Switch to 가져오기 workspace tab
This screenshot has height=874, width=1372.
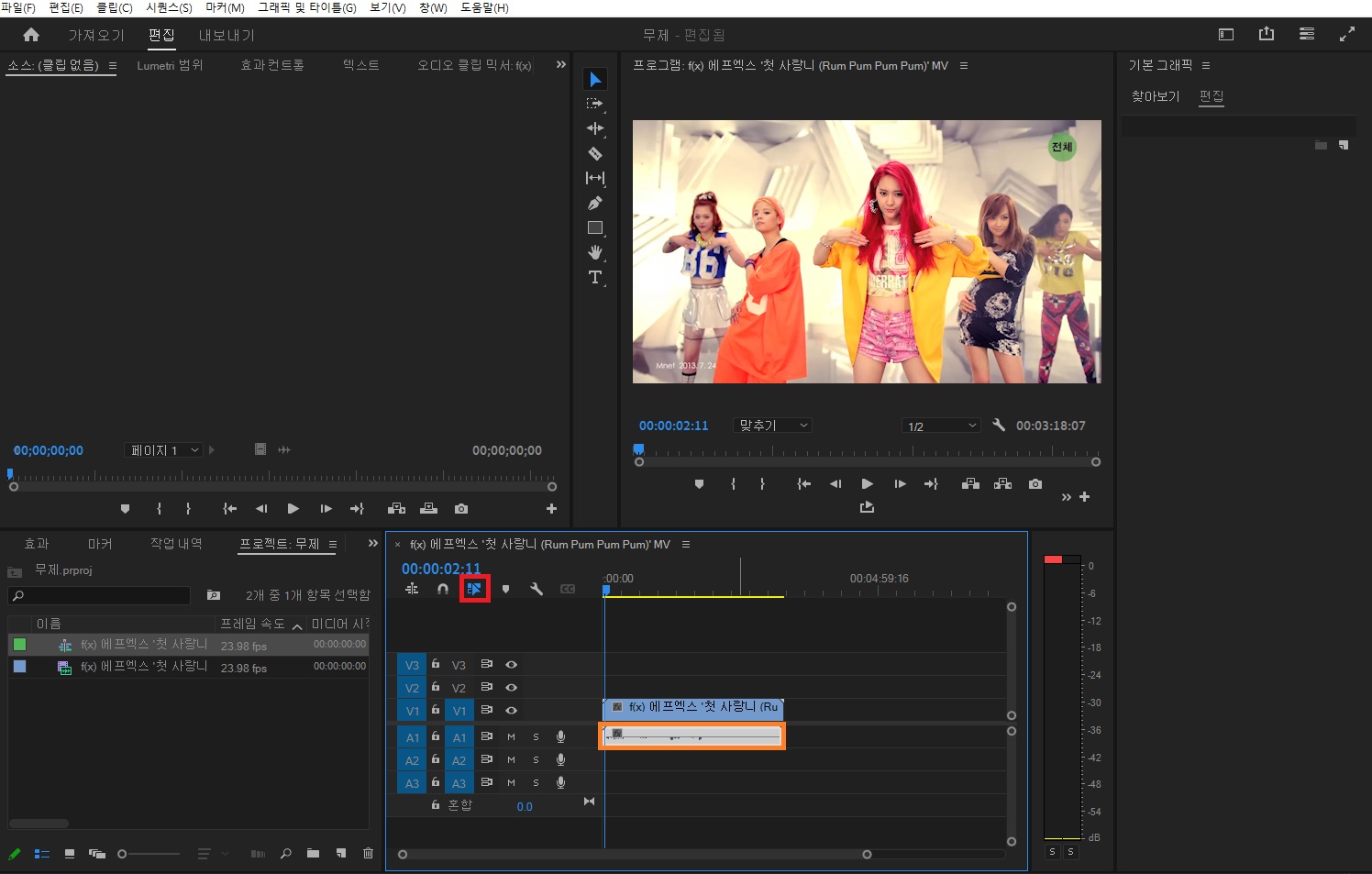pos(96,35)
